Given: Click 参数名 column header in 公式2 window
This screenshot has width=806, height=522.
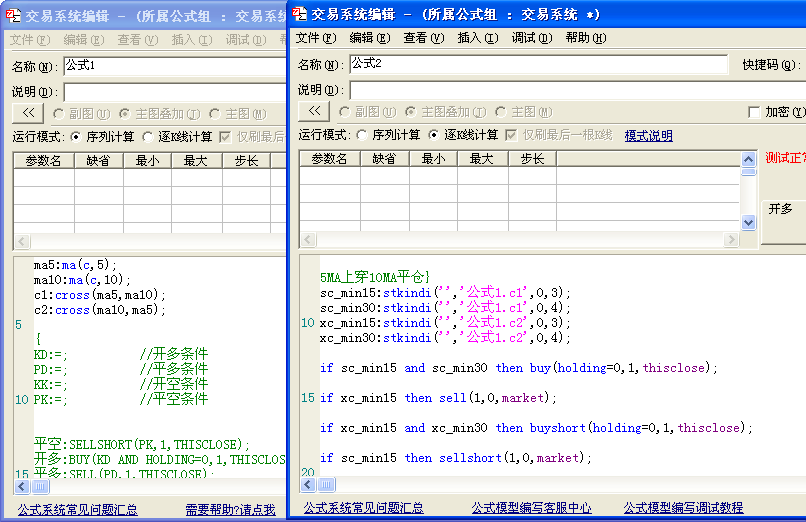Looking at the screenshot, I should pos(329,159).
